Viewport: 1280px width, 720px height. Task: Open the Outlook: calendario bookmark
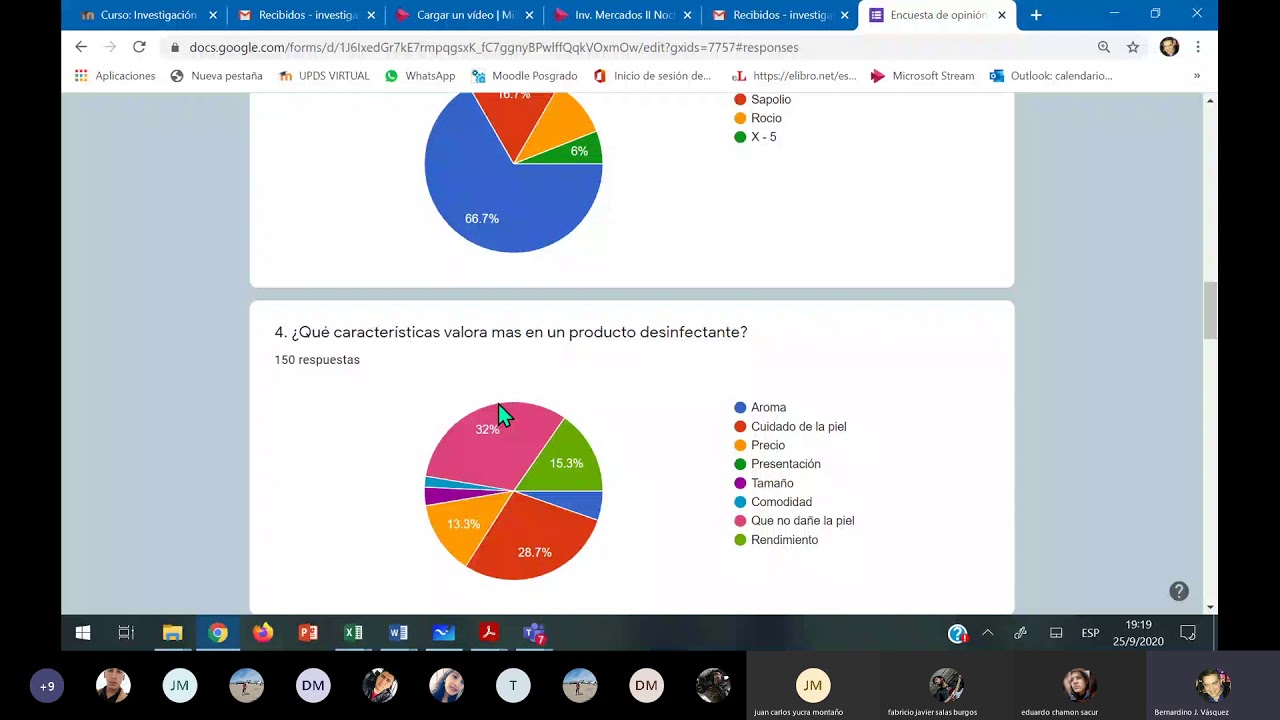pos(1051,76)
